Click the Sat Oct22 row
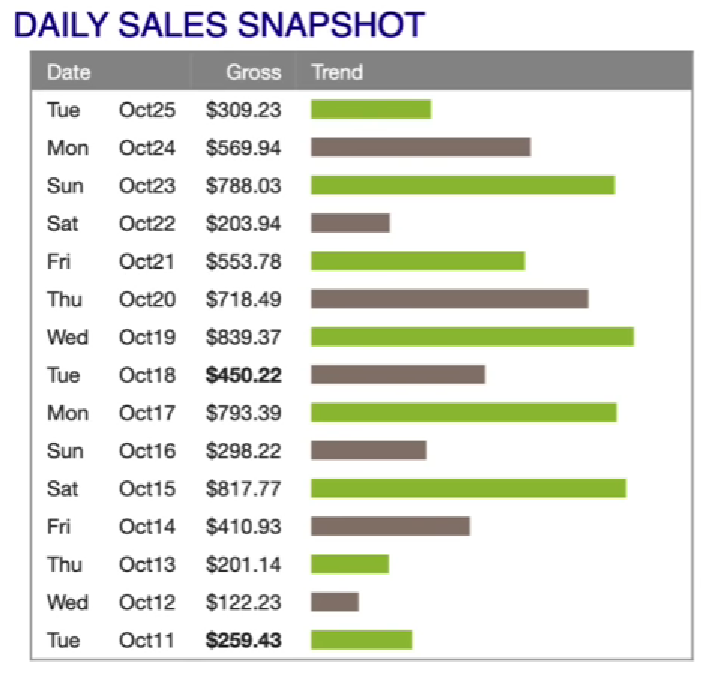This screenshot has height=693, width=701. pyautogui.click(x=110, y=223)
